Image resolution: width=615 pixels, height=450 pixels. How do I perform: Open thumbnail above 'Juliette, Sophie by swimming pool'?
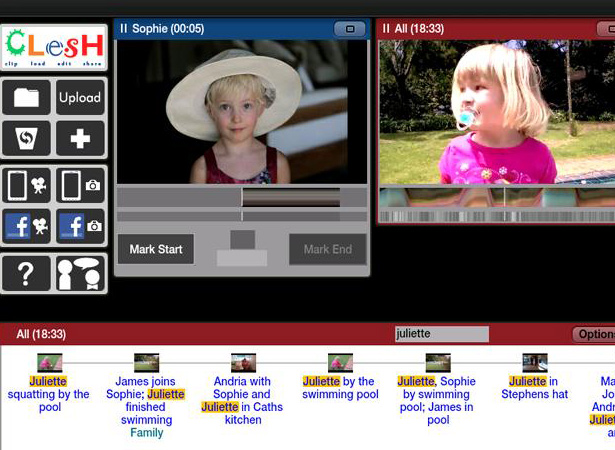click(438, 363)
